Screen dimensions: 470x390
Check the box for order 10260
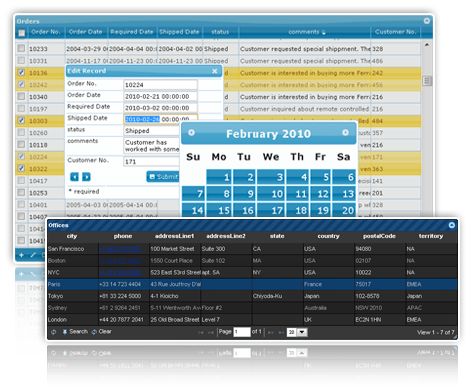tap(21, 132)
